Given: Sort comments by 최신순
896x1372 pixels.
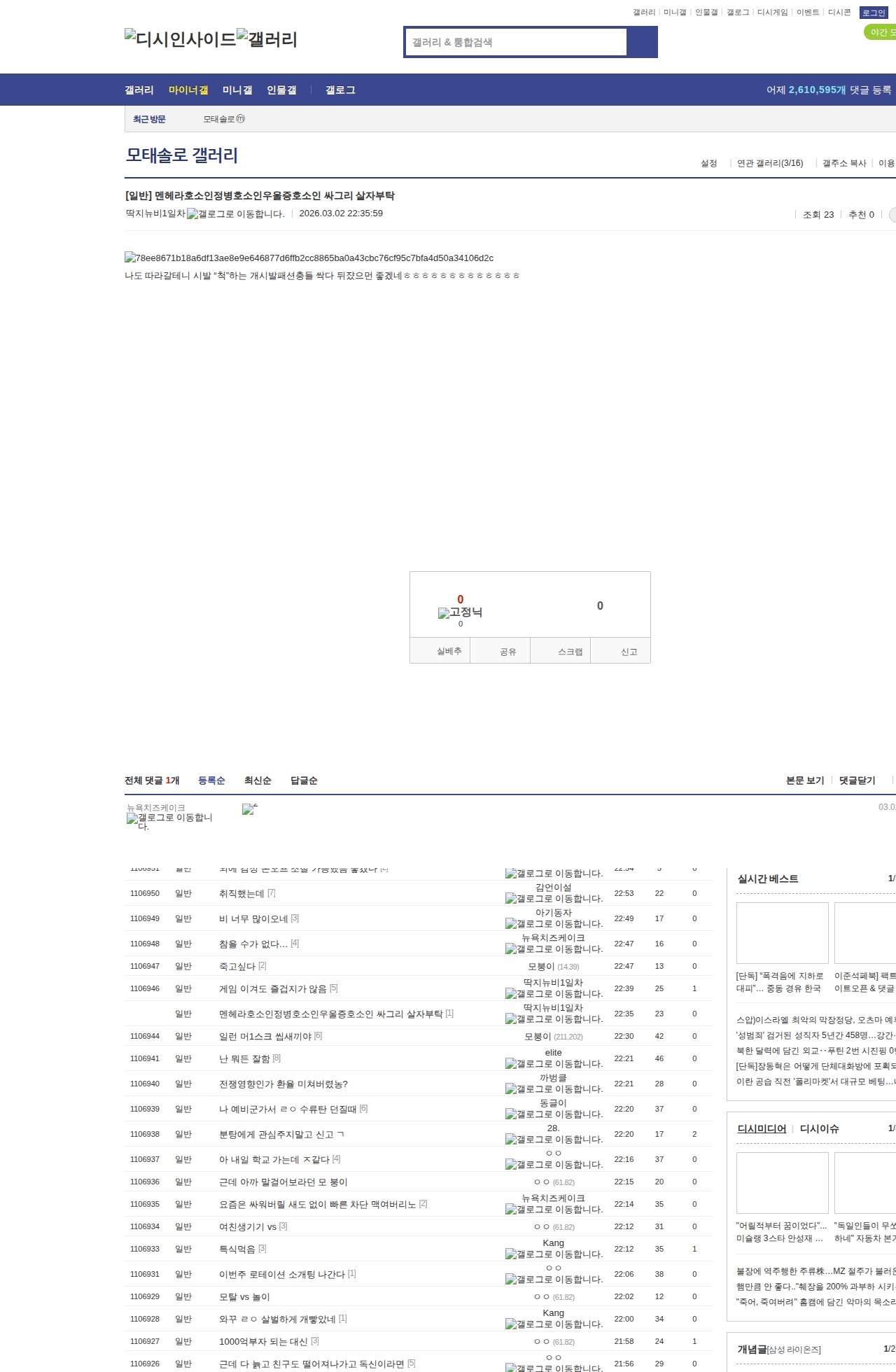Looking at the screenshot, I should pyautogui.click(x=258, y=780).
